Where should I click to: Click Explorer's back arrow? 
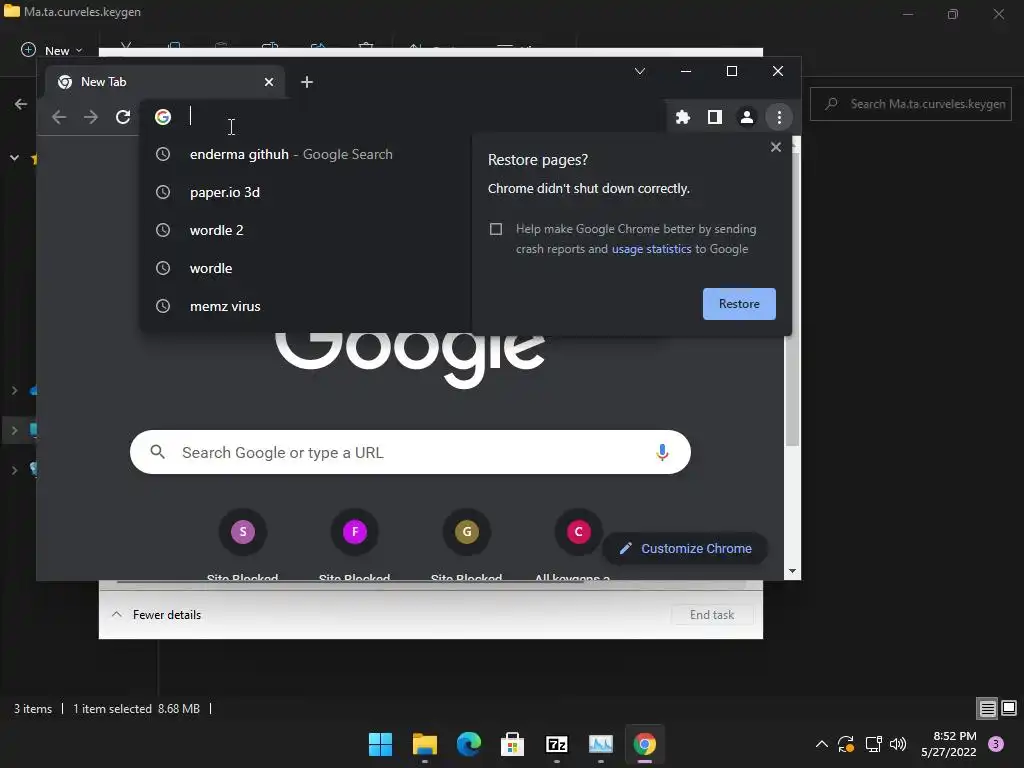(21, 104)
